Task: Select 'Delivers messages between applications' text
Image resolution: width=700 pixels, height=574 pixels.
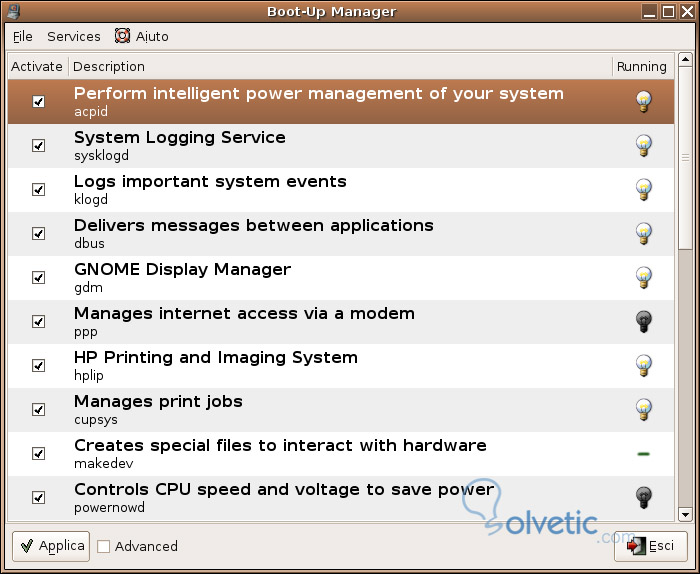Action: [254, 225]
